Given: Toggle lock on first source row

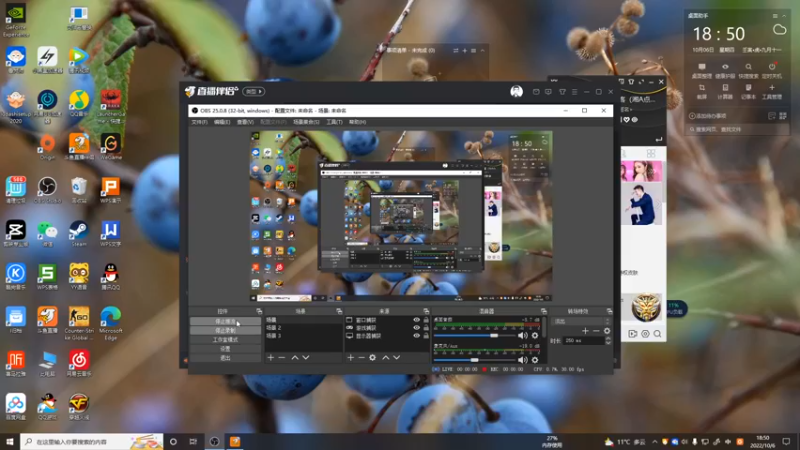Looking at the screenshot, I should pos(426,320).
